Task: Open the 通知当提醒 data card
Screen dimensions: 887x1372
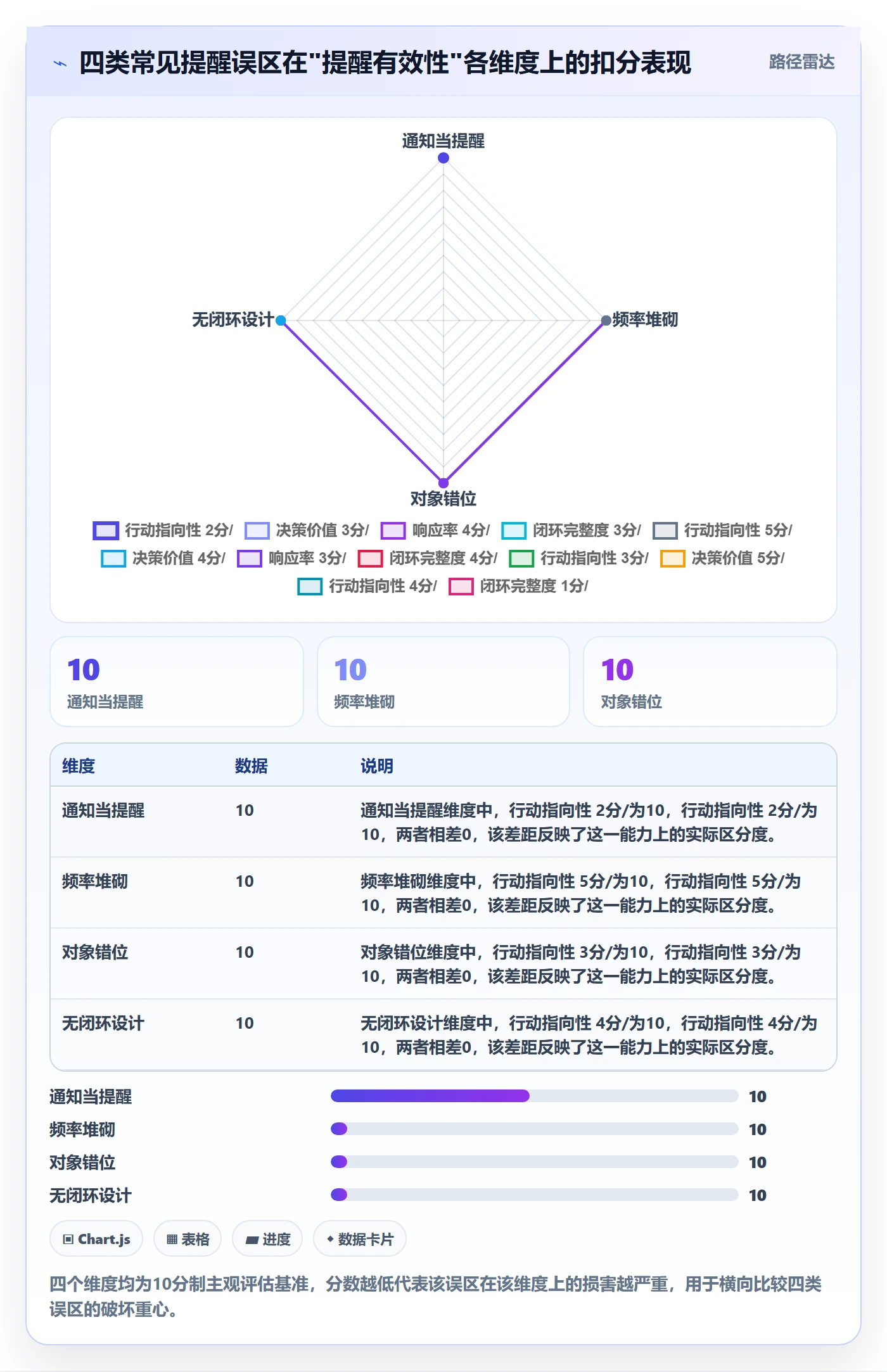Action: pyautogui.click(x=177, y=682)
